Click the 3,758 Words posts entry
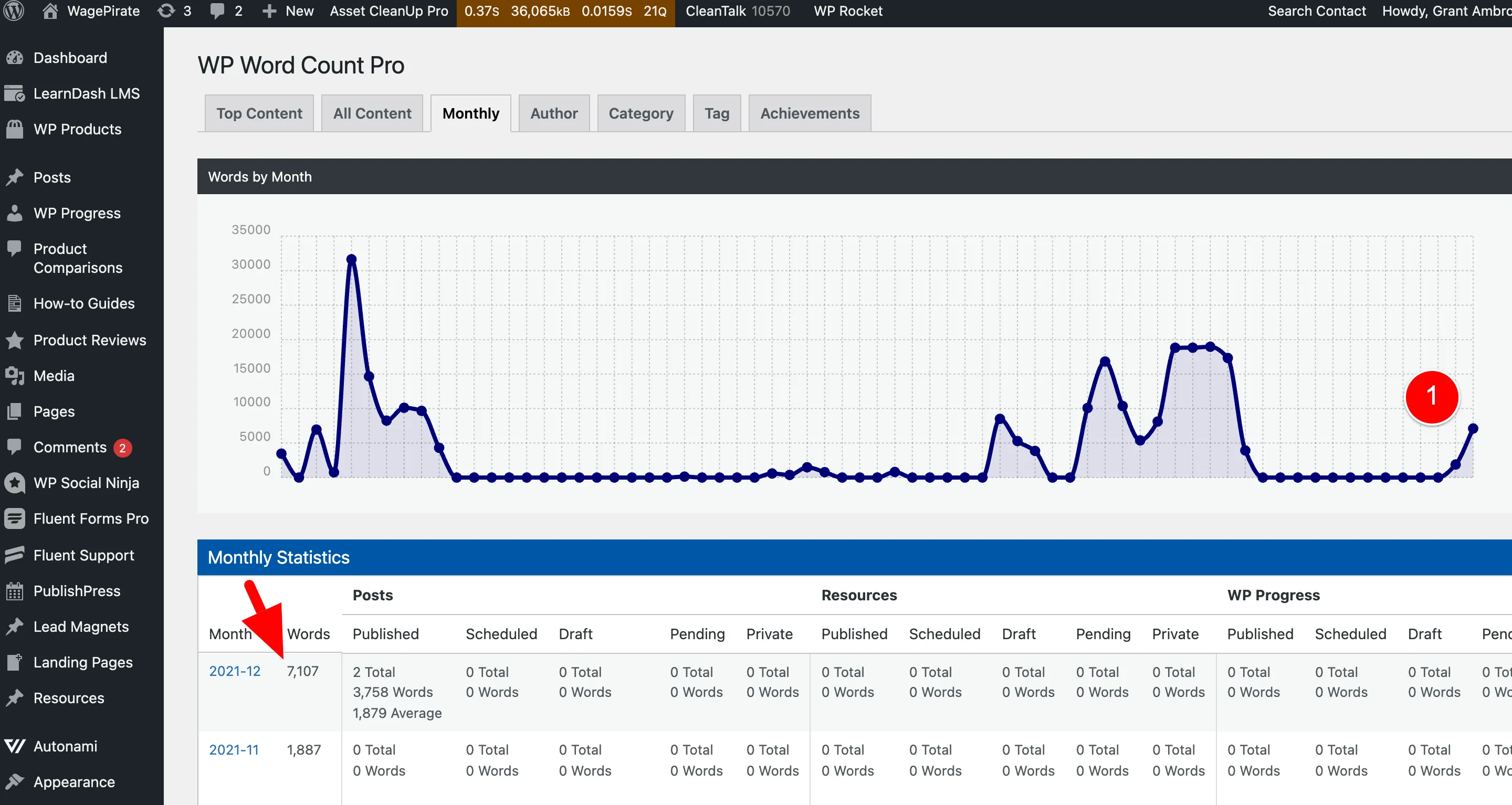Screen dimensions: 1512x805 click(393, 692)
